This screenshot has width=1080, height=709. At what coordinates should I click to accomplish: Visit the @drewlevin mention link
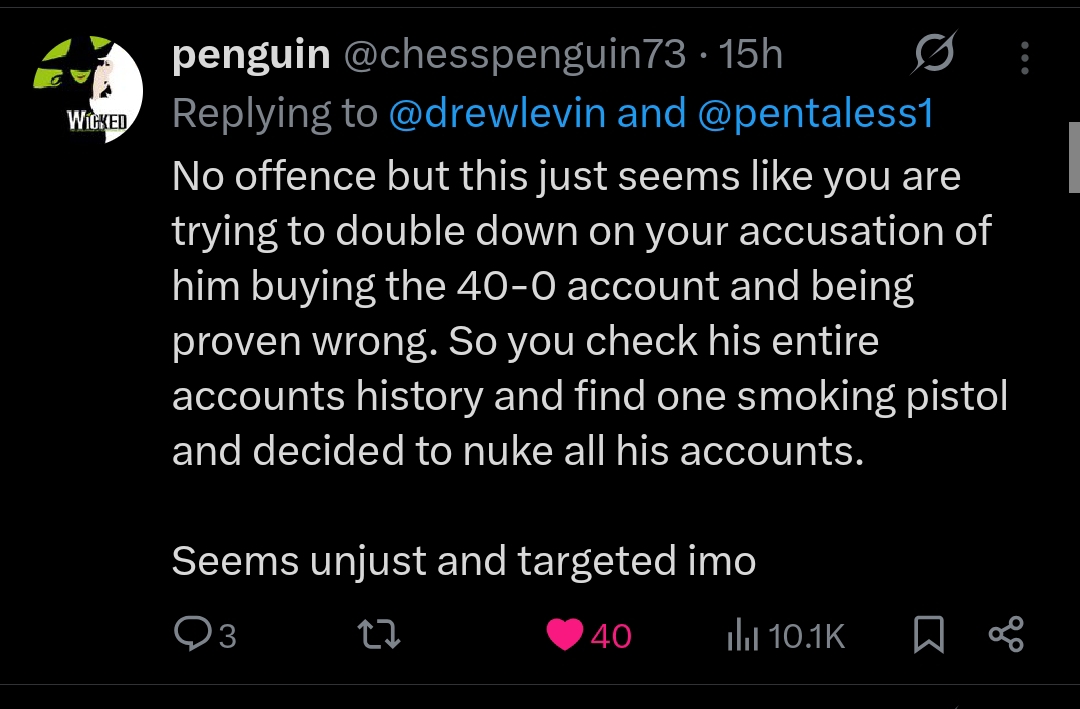(496, 114)
